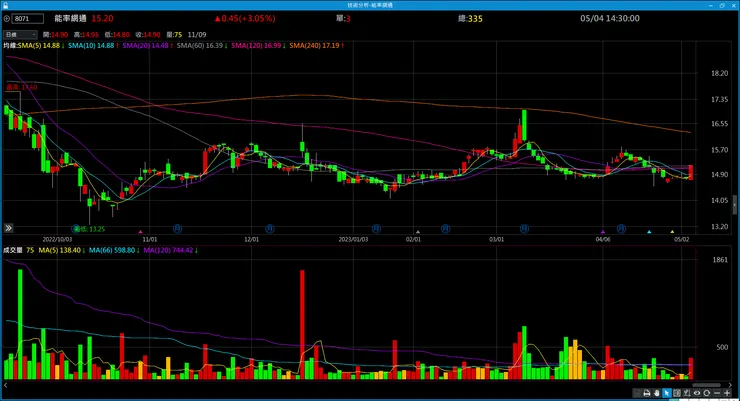Click the yellow triangle marker near 05/02
Viewport: 740px width, 401px height.
point(673,232)
